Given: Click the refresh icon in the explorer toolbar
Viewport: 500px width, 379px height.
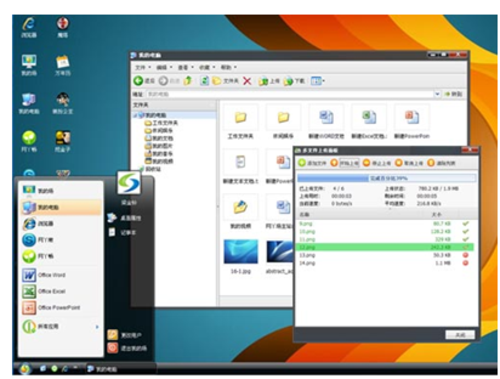Looking at the screenshot, I should (204, 81).
